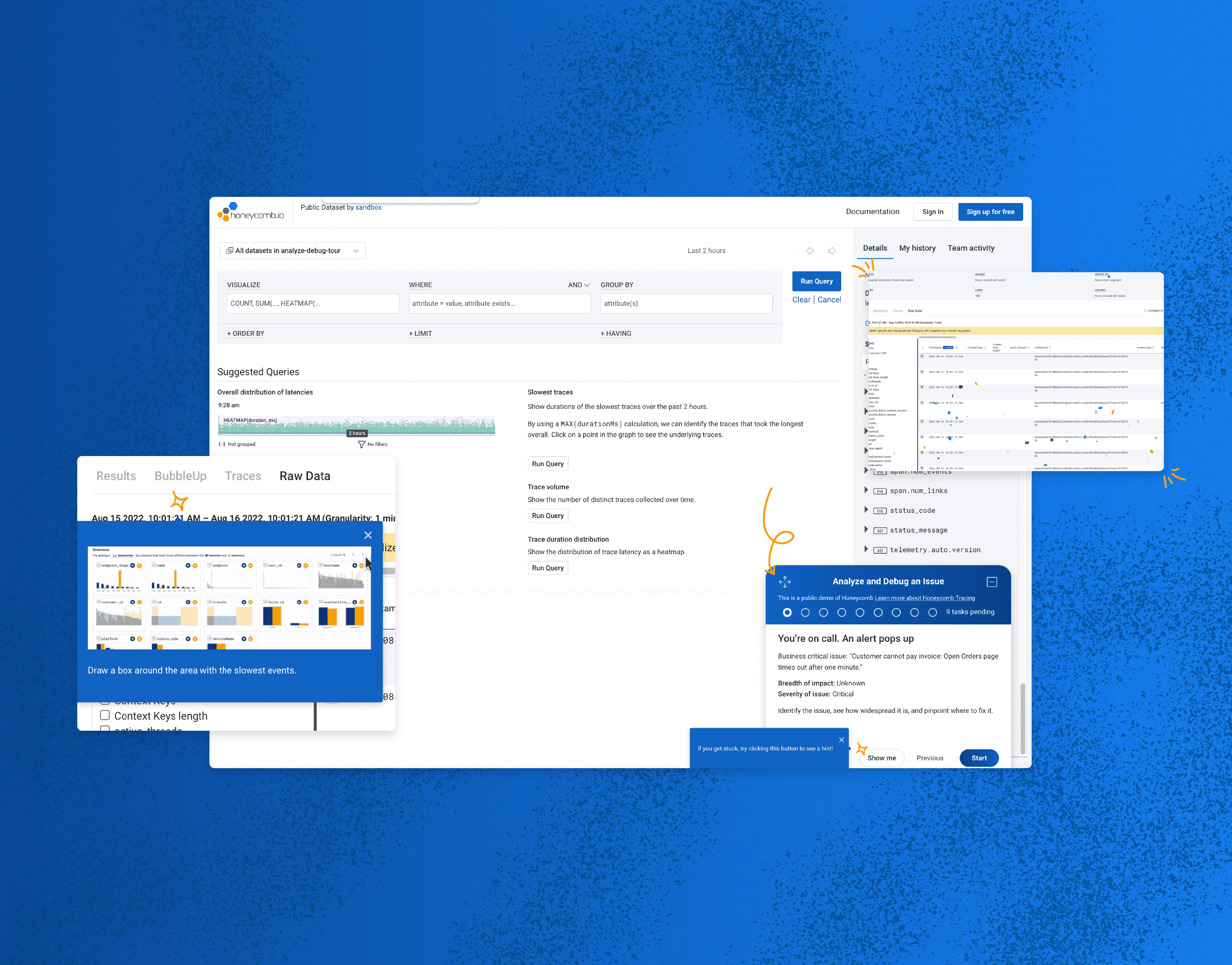The height and width of the screenshot is (965, 1232).
Task: Click the Run Query button
Action: (816, 281)
